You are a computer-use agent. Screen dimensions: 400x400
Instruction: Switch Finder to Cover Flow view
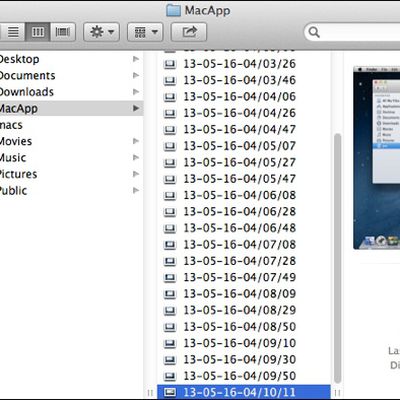pyautogui.click(x=63, y=32)
